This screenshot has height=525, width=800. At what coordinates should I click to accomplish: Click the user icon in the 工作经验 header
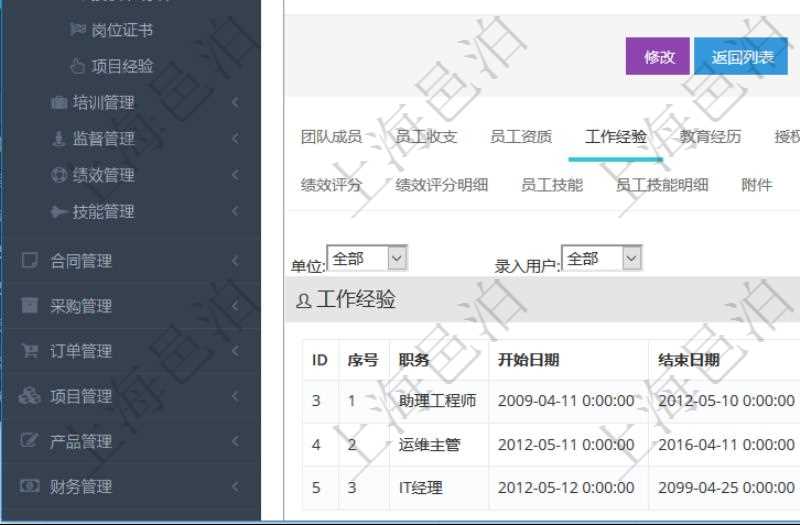303,301
